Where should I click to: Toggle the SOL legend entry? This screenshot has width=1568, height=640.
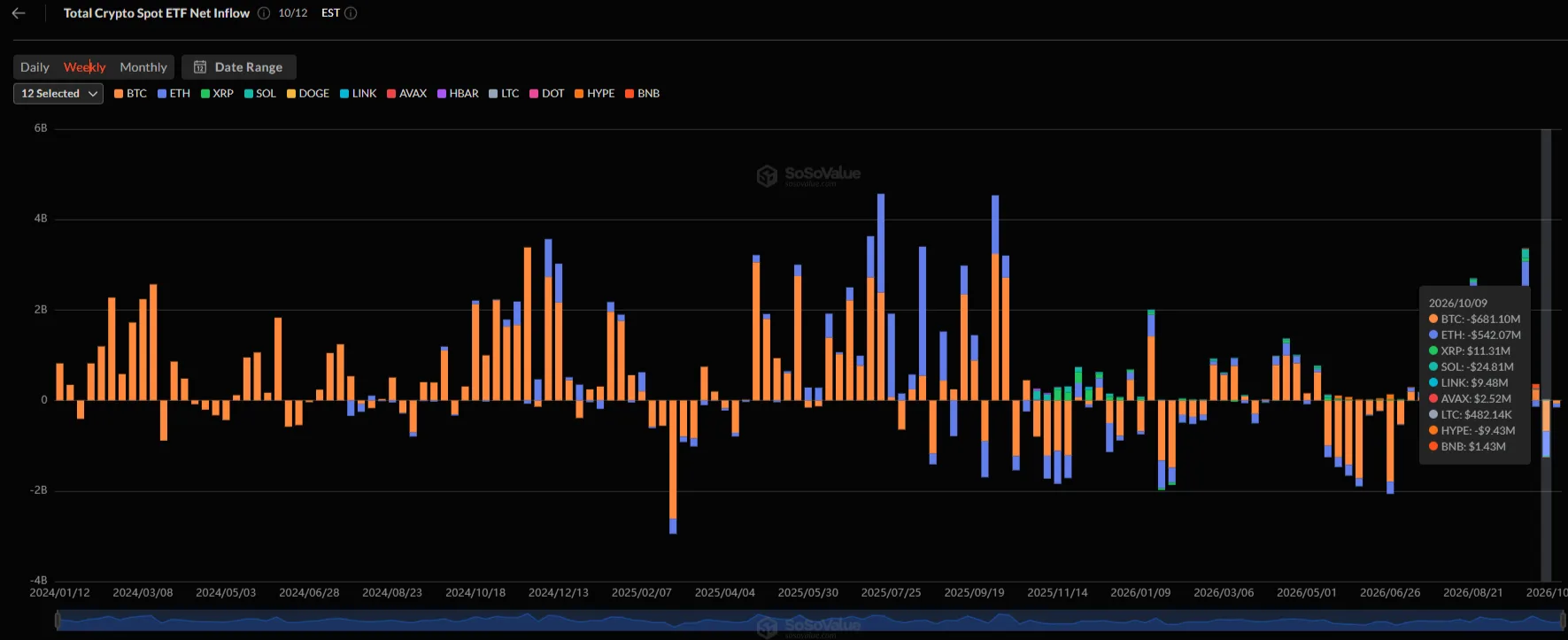click(260, 94)
